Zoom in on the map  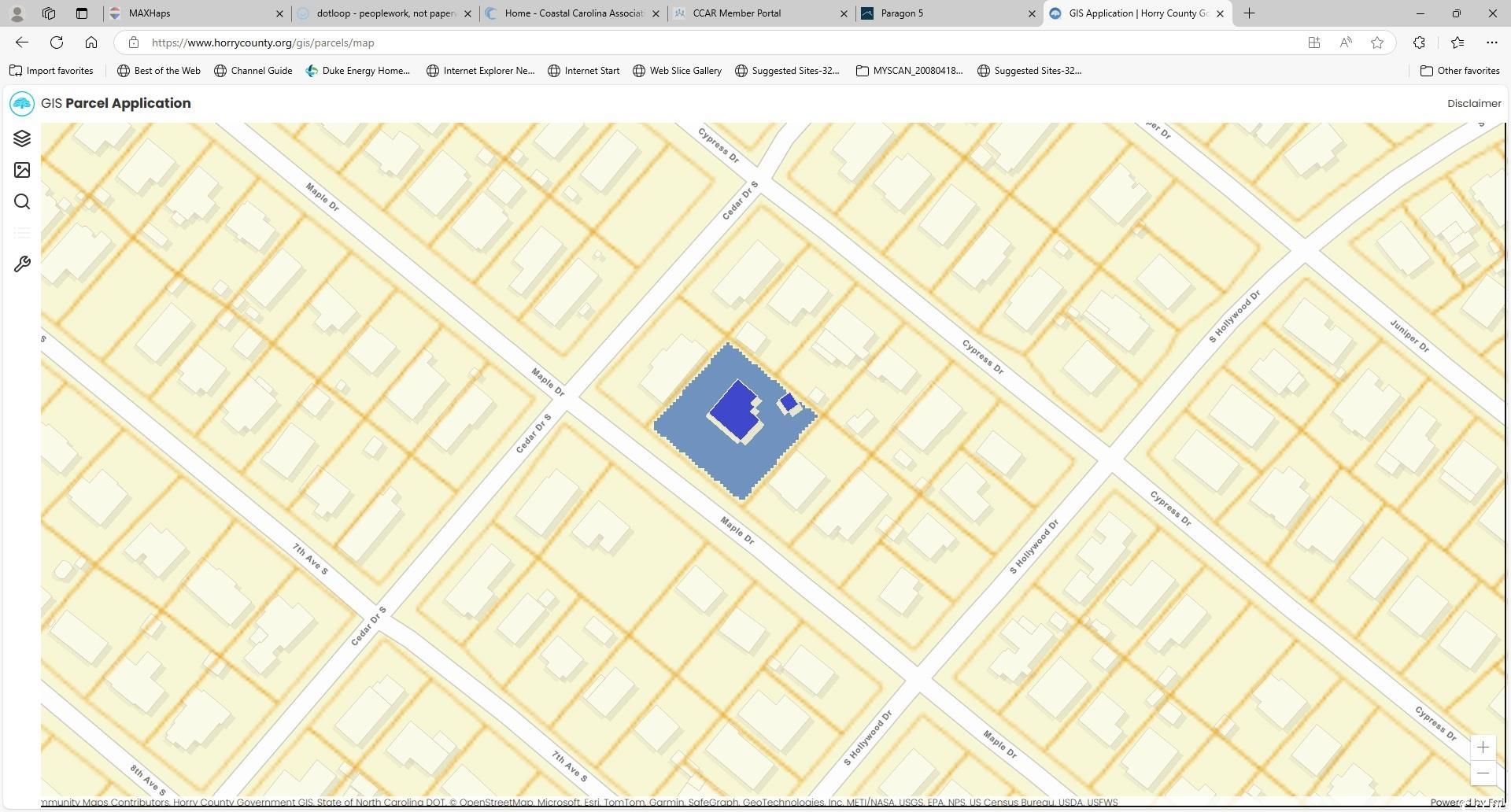tap(1482, 747)
